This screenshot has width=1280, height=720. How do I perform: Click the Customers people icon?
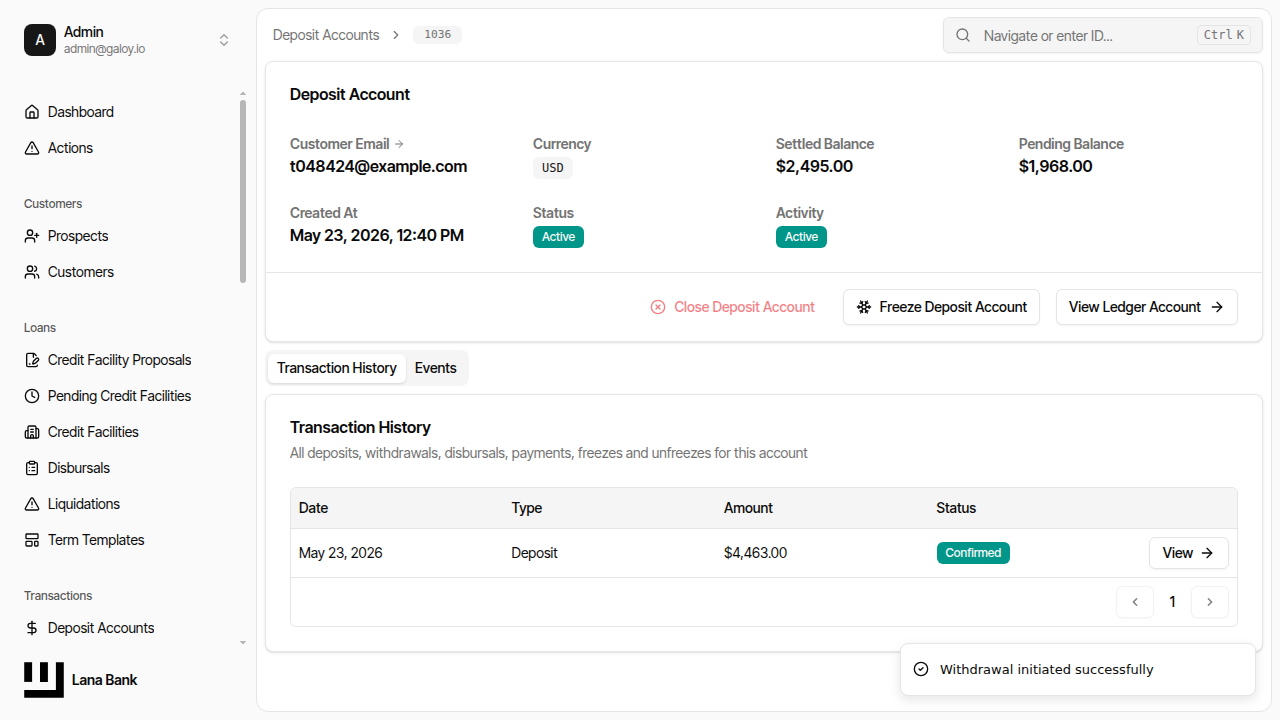click(32, 272)
